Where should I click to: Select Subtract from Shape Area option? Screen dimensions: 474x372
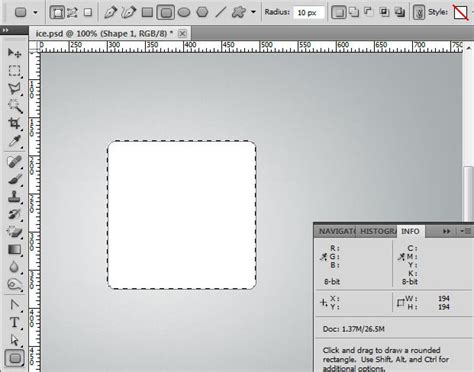(x=368, y=13)
